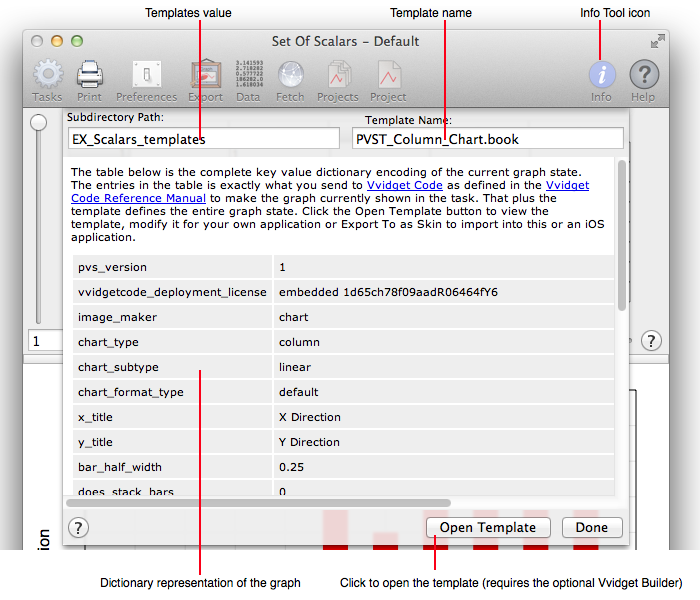Select the x_title key cell
Viewport: 700px width, 600px height.
172,417
